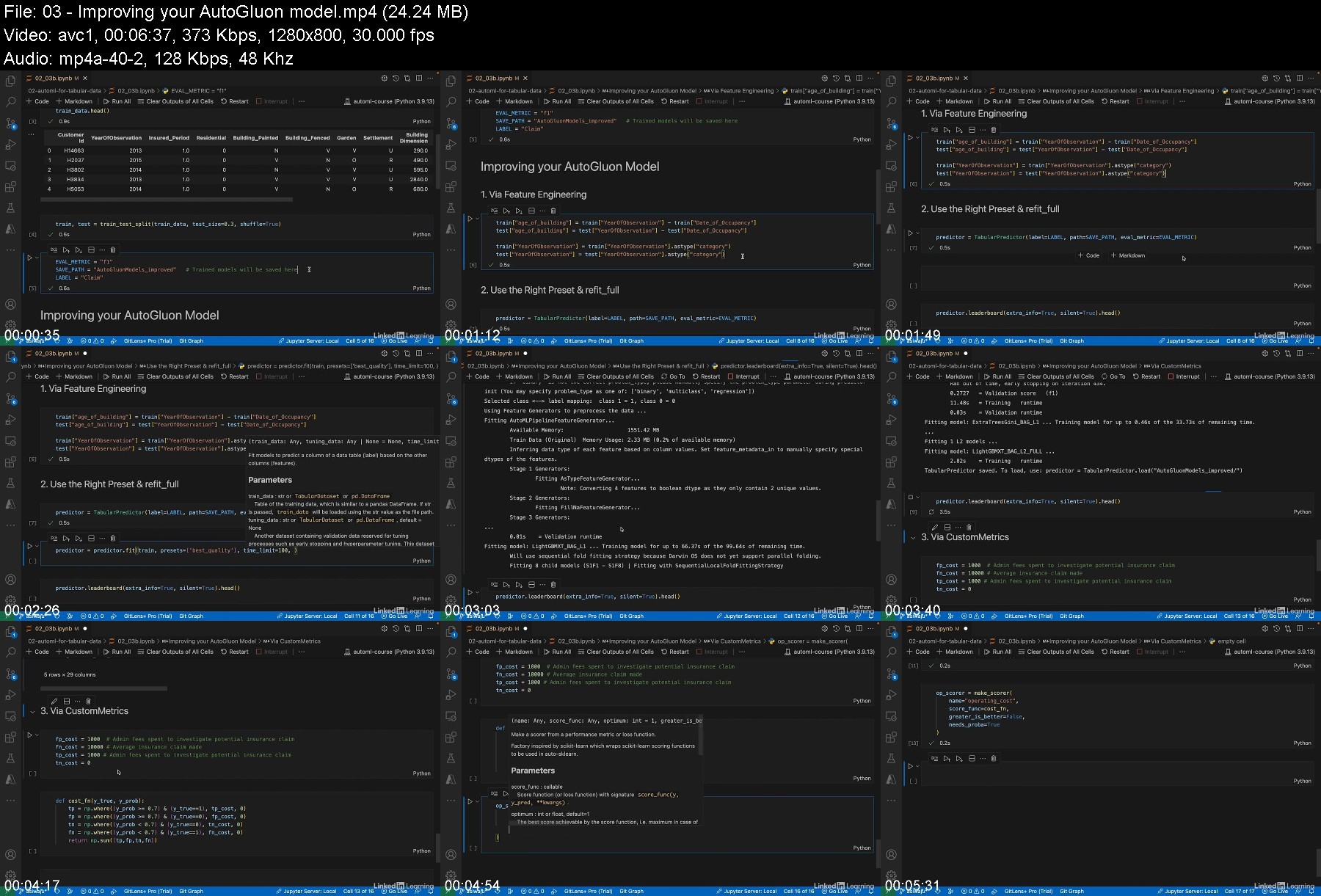Open diff compare icon atop 00:00:35 frame
The height and width of the screenshot is (896, 1321).
tap(407, 78)
